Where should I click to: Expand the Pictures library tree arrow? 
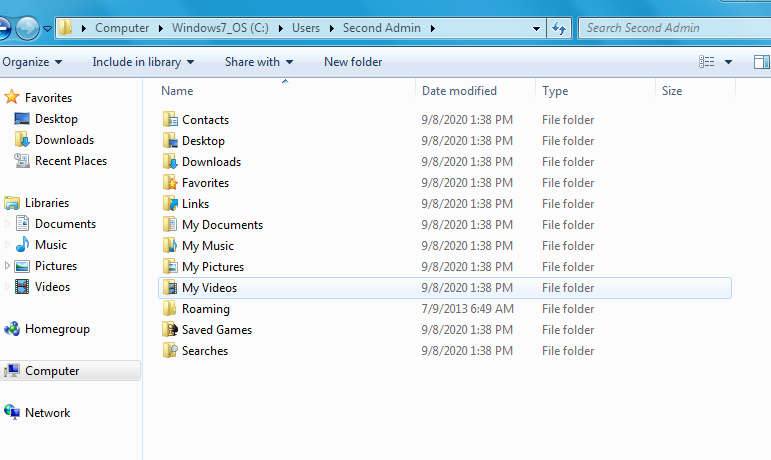point(7,266)
